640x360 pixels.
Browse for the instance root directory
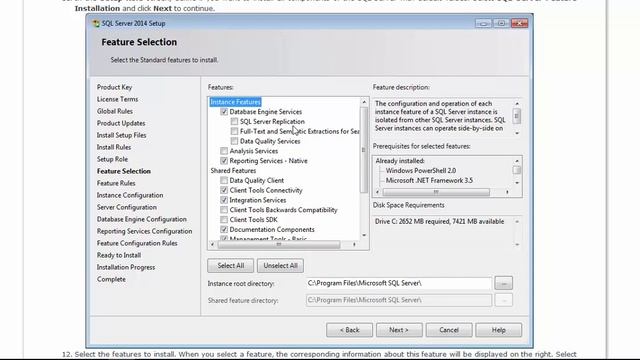click(504, 283)
